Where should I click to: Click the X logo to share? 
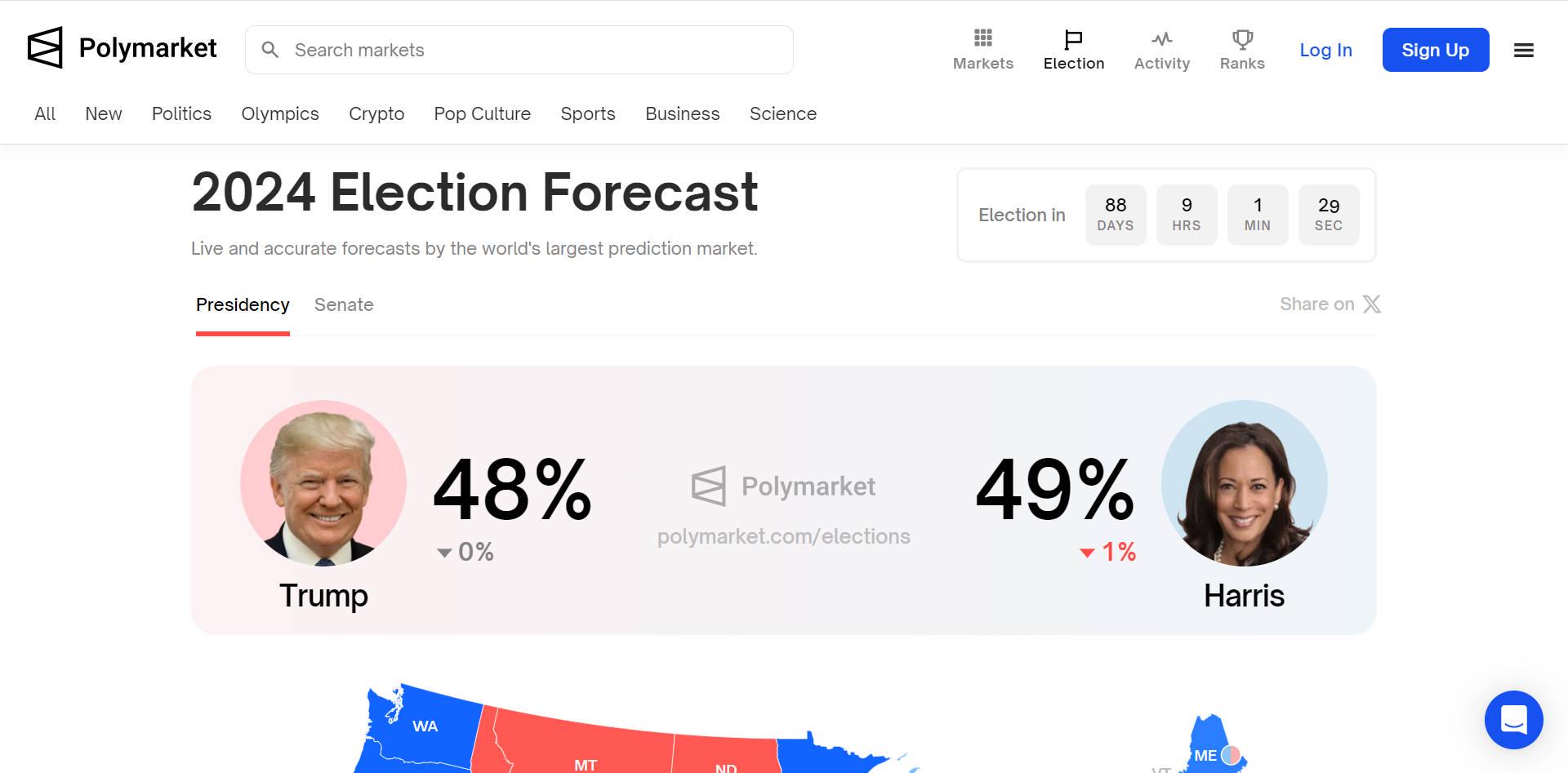click(1372, 304)
